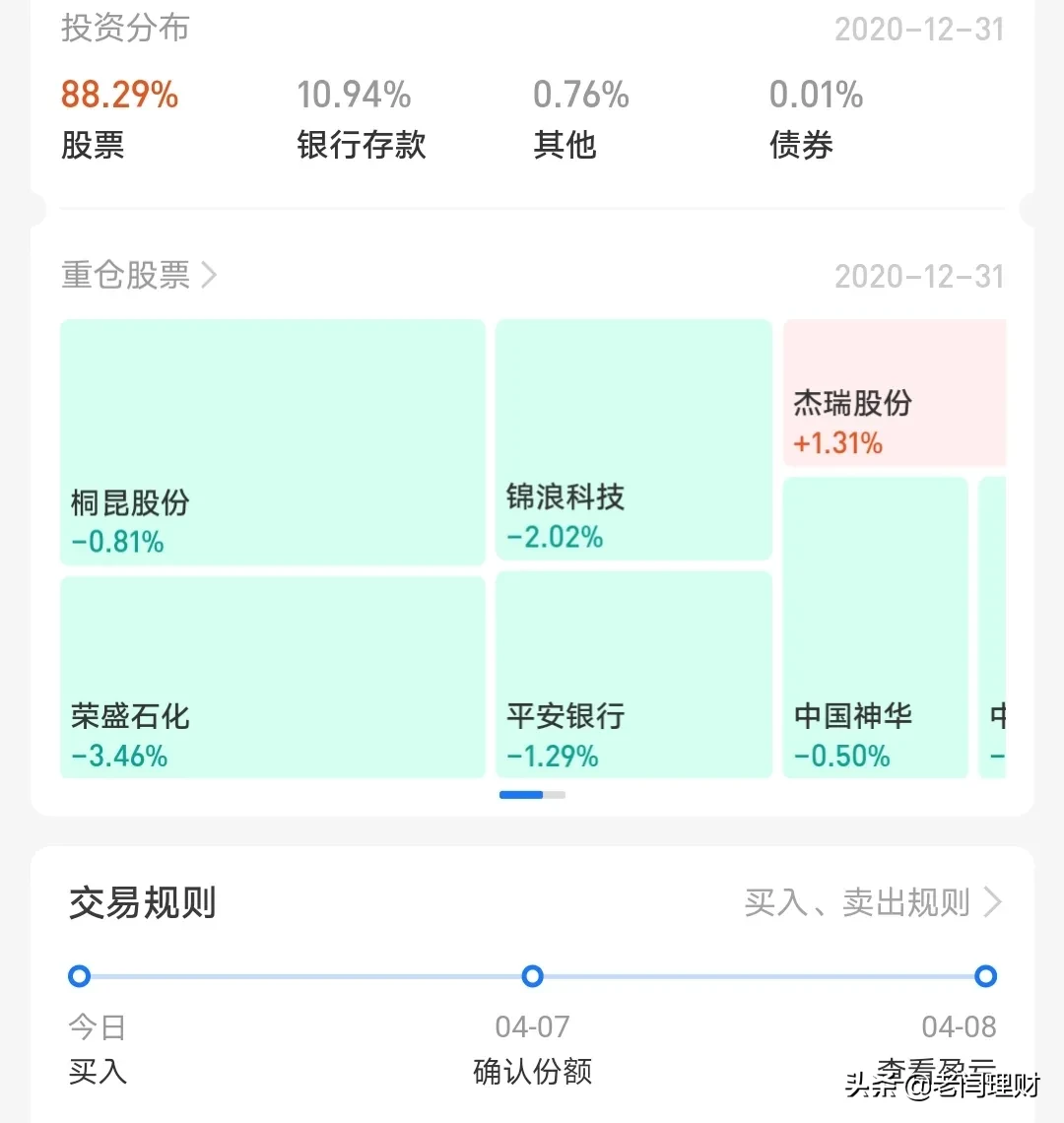Select the 0.01% 债券 allocation
Screen dimensions: 1064x1123
click(816, 119)
